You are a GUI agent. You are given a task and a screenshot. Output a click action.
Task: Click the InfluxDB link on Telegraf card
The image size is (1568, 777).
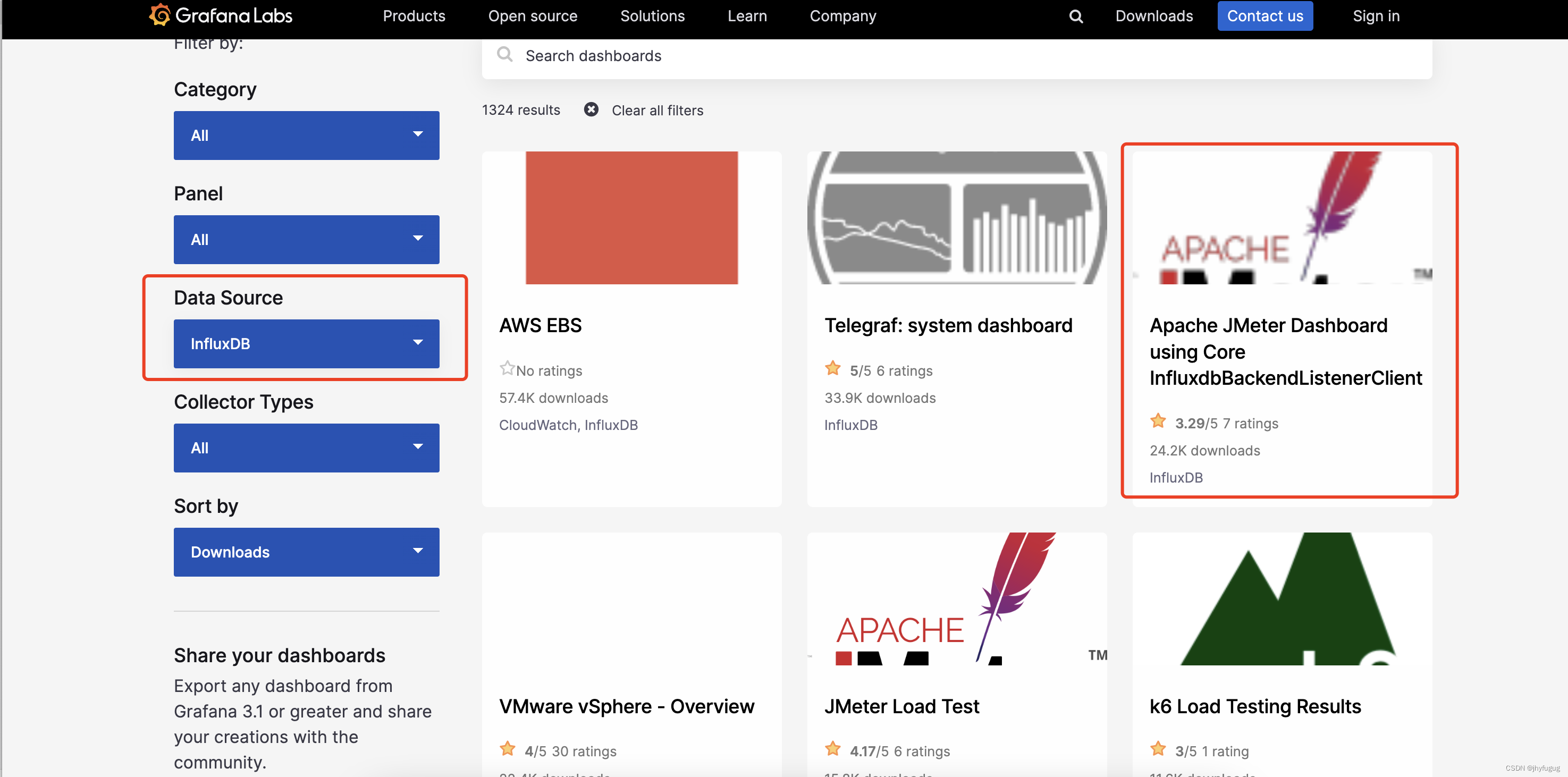pos(850,424)
